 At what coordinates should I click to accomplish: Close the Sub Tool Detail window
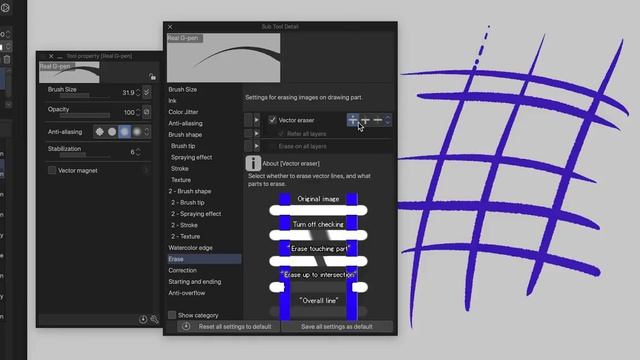click(170, 27)
